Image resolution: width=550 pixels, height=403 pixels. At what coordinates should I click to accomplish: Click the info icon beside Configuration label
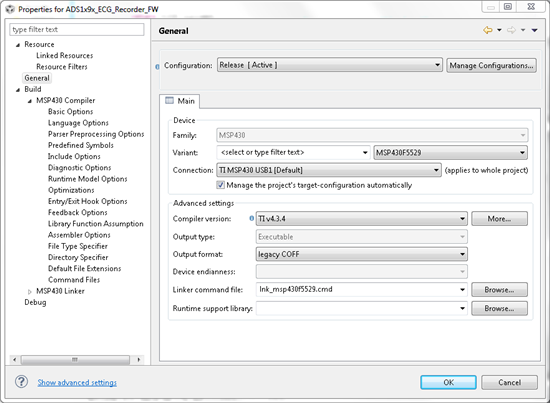pos(157,66)
